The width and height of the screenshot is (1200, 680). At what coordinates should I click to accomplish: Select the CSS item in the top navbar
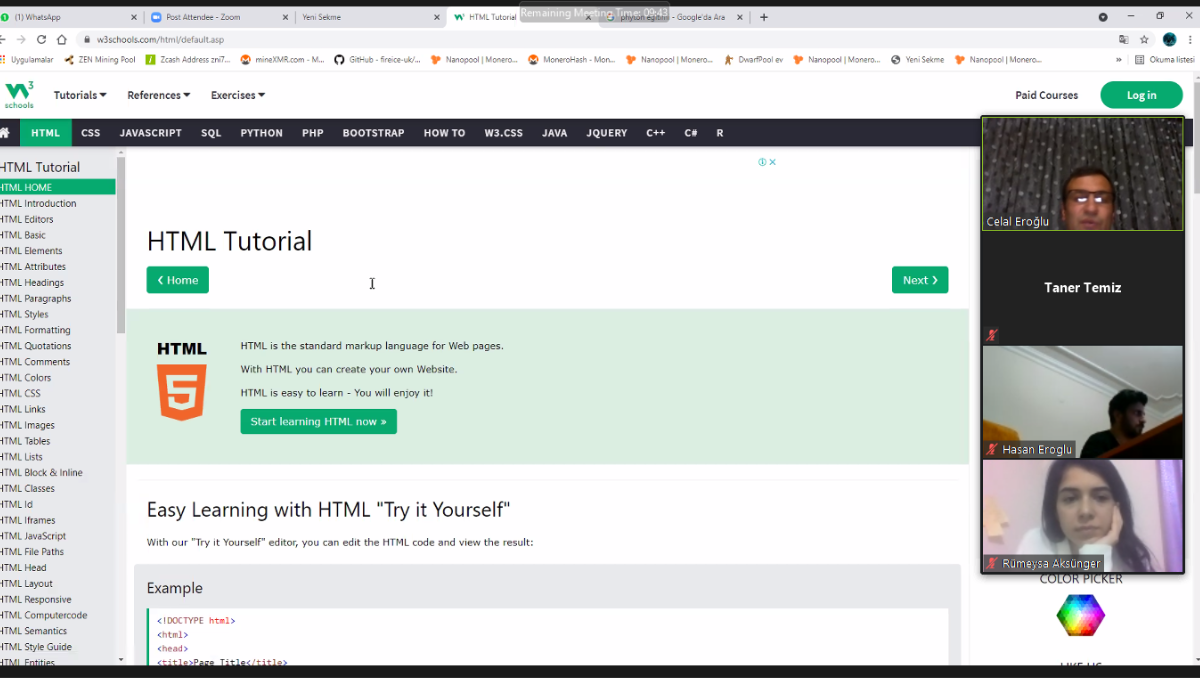click(91, 133)
